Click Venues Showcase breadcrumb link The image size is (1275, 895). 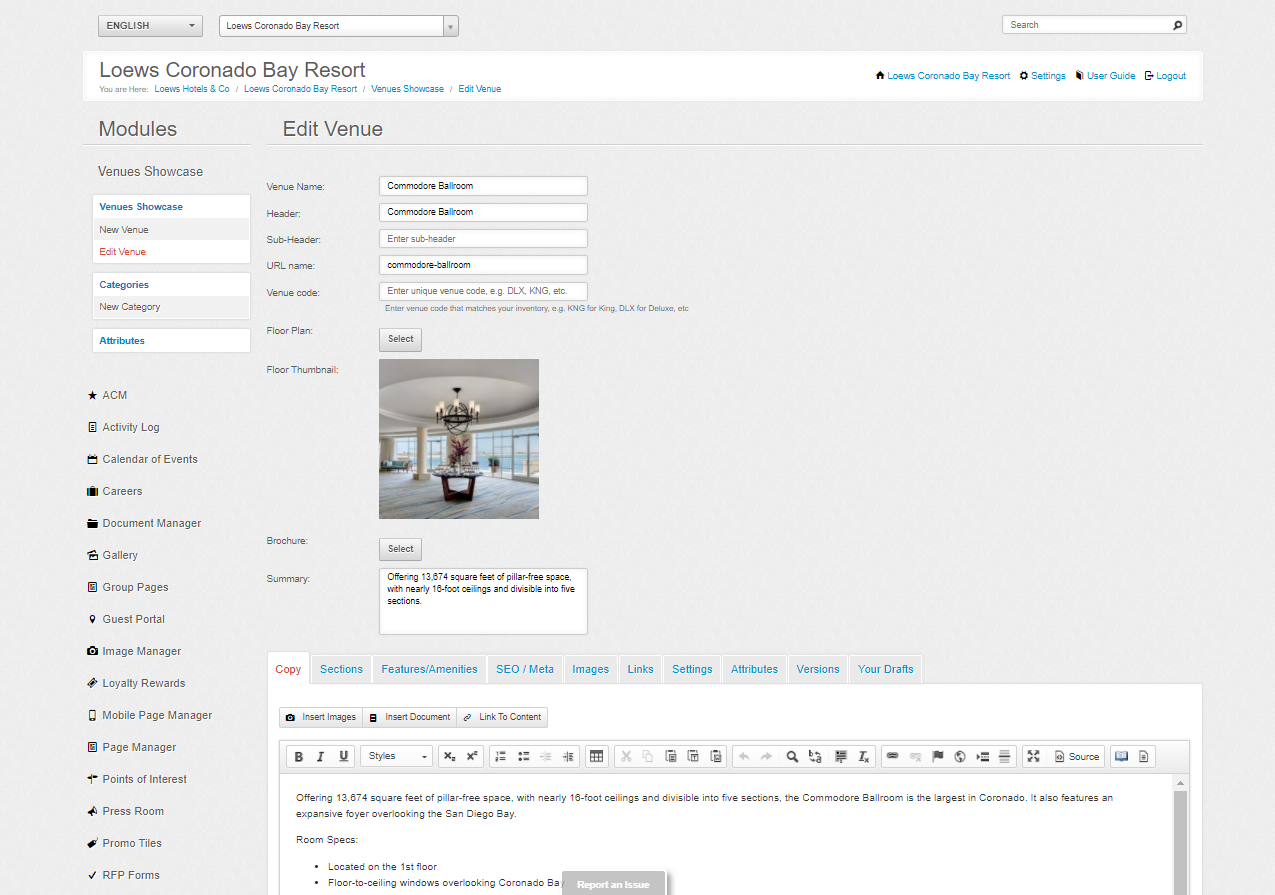pyautogui.click(x=407, y=89)
